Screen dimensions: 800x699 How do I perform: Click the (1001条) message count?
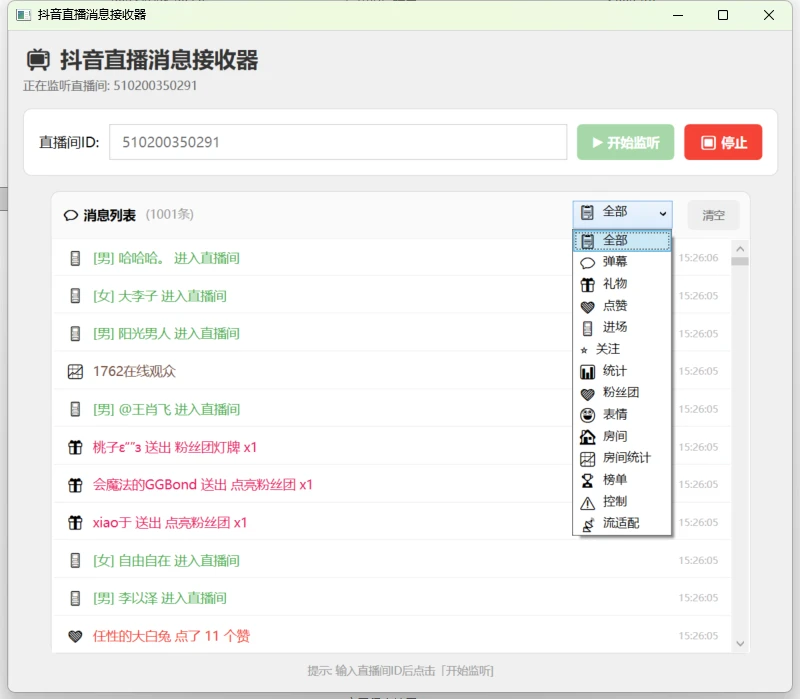(170, 214)
